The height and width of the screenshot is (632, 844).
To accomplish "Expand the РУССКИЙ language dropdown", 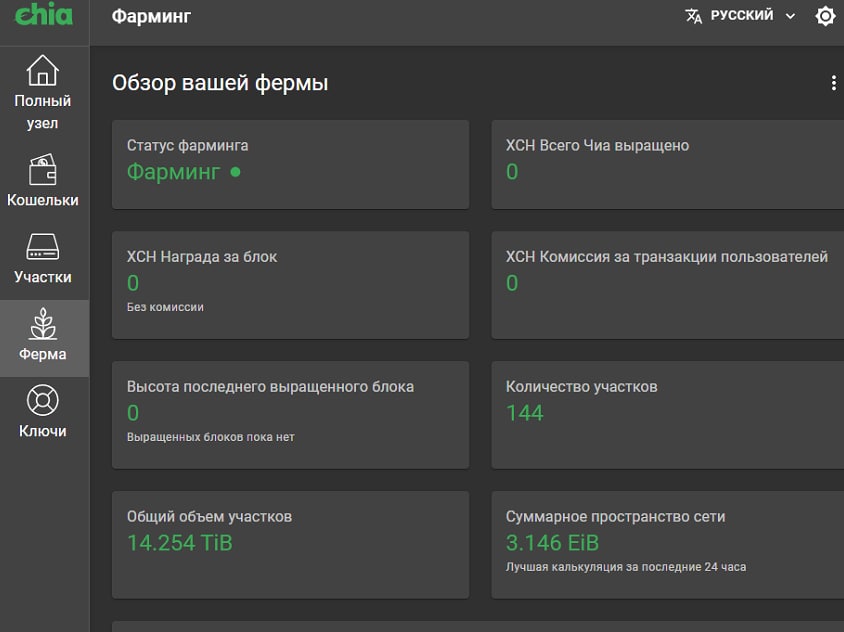I will click(x=741, y=16).
